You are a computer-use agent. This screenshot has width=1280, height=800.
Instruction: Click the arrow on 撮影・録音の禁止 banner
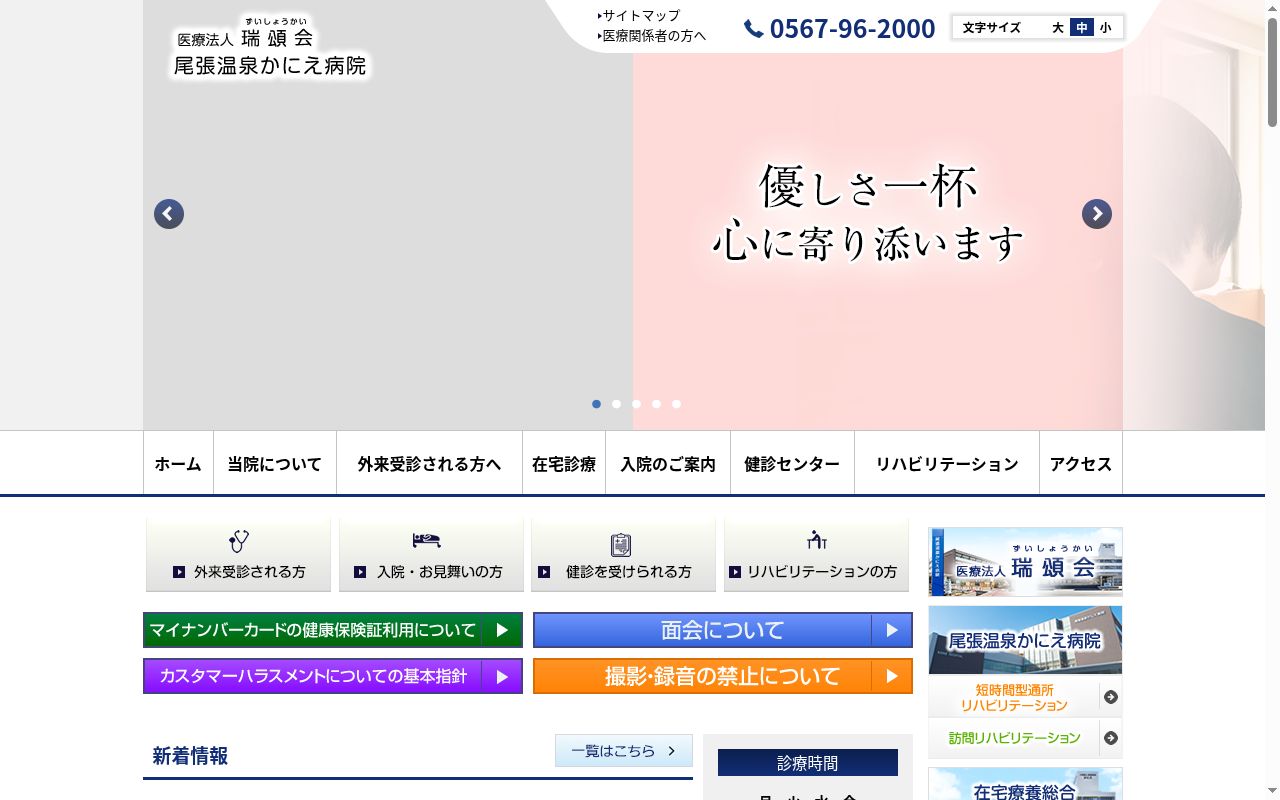[892, 676]
